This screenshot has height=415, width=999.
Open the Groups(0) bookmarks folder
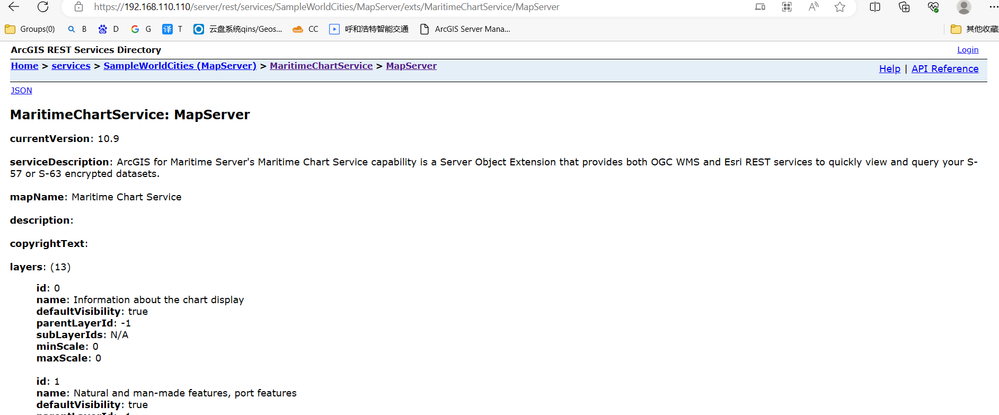click(x=30, y=29)
